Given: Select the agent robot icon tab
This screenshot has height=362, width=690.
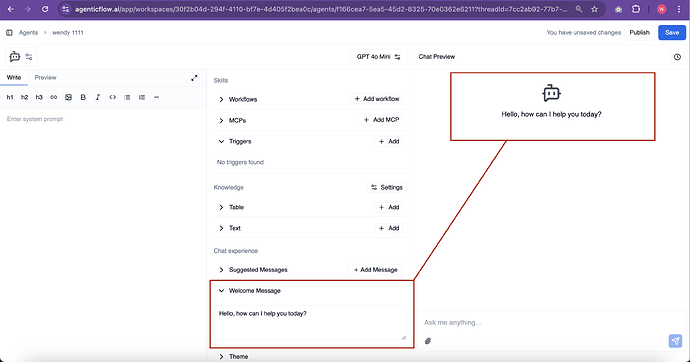Looking at the screenshot, I should pos(15,57).
